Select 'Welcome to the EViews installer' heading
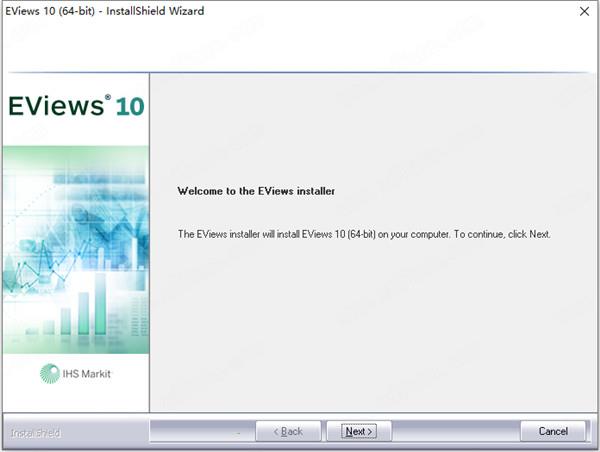 (256, 191)
